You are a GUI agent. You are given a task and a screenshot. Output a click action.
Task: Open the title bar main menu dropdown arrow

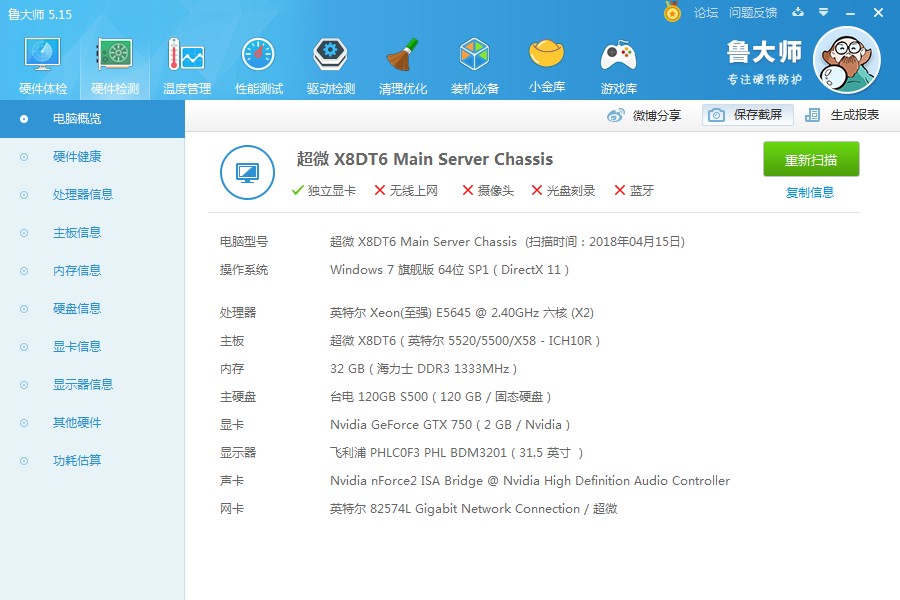(823, 12)
